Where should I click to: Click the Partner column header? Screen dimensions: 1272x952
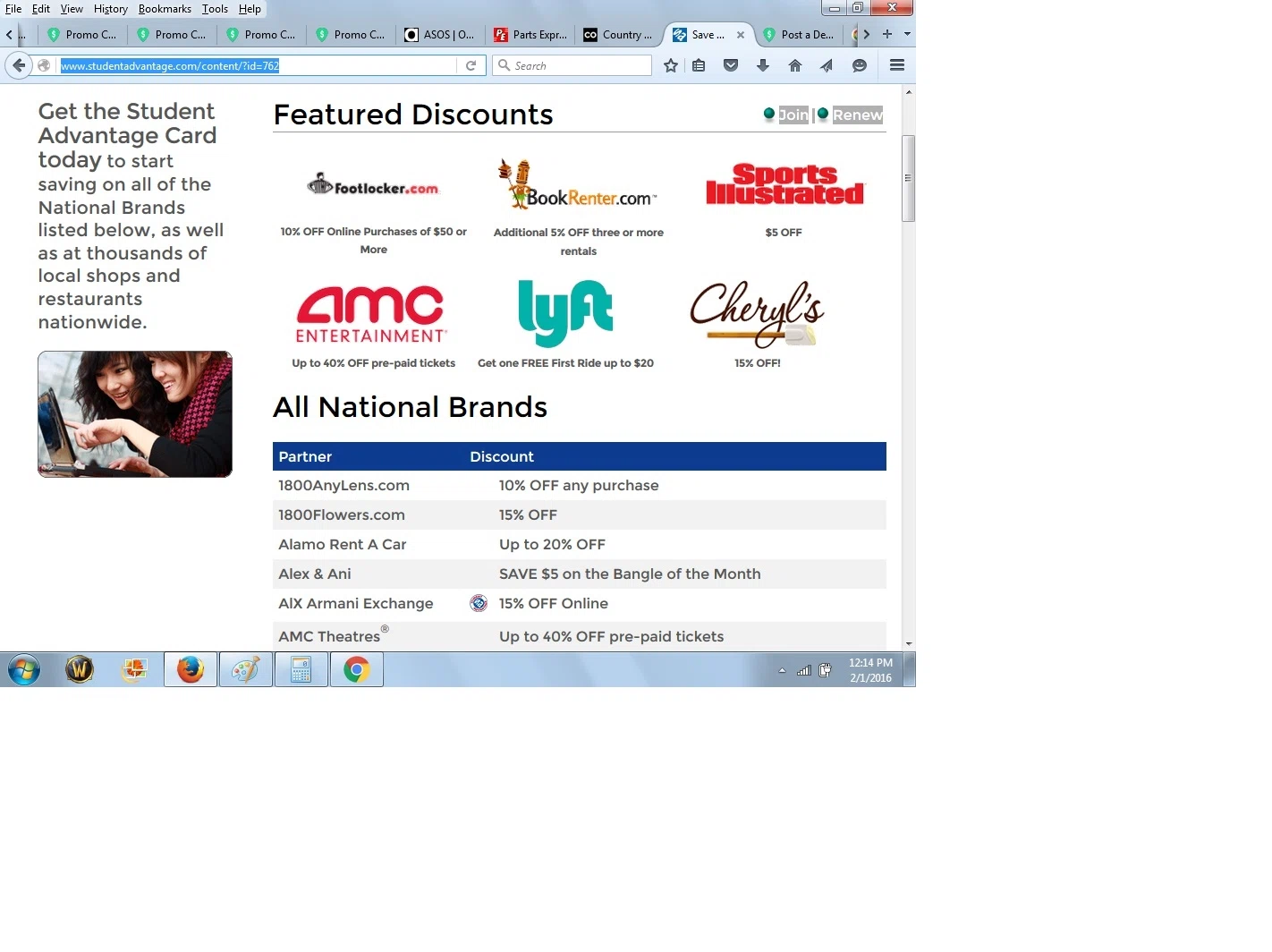coord(305,456)
